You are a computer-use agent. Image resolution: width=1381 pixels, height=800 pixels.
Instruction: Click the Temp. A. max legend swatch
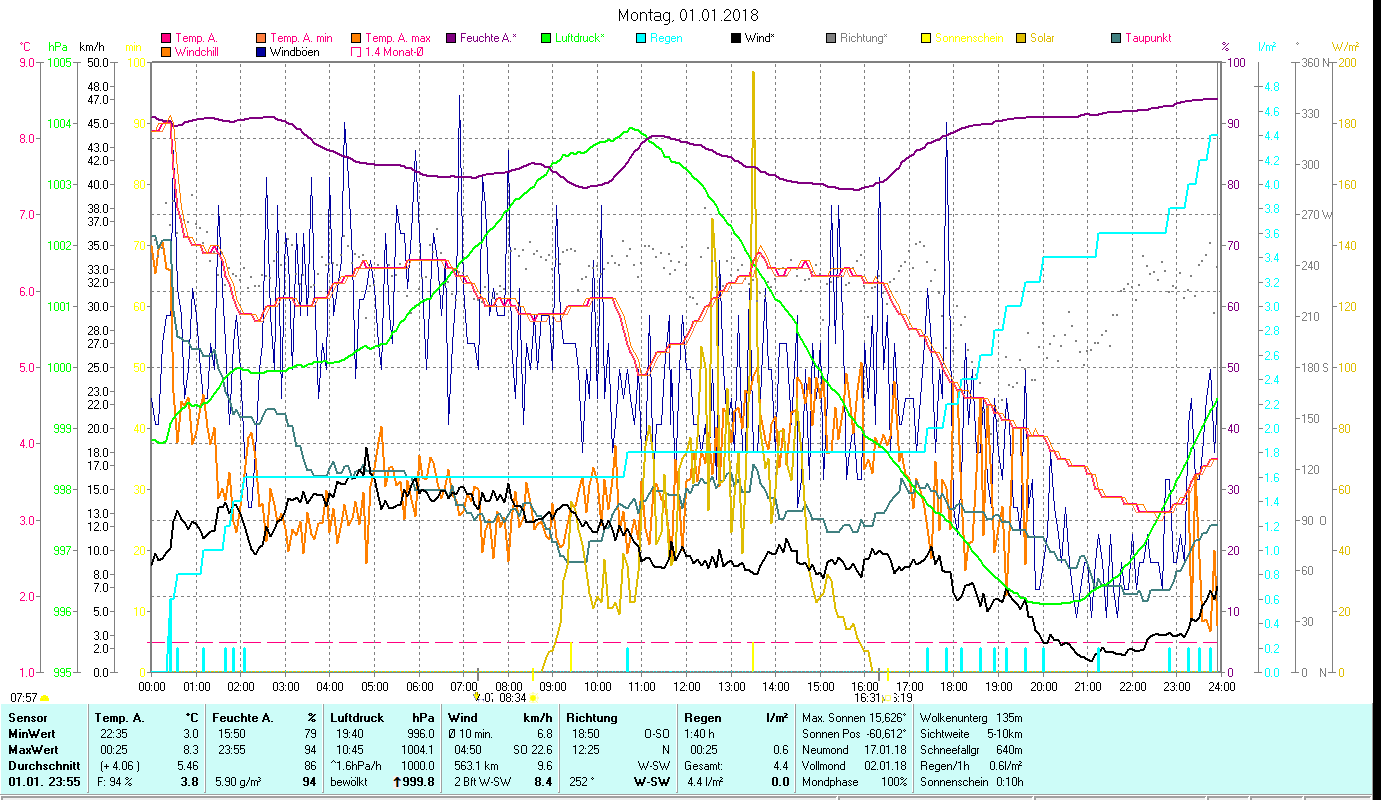(355, 38)
